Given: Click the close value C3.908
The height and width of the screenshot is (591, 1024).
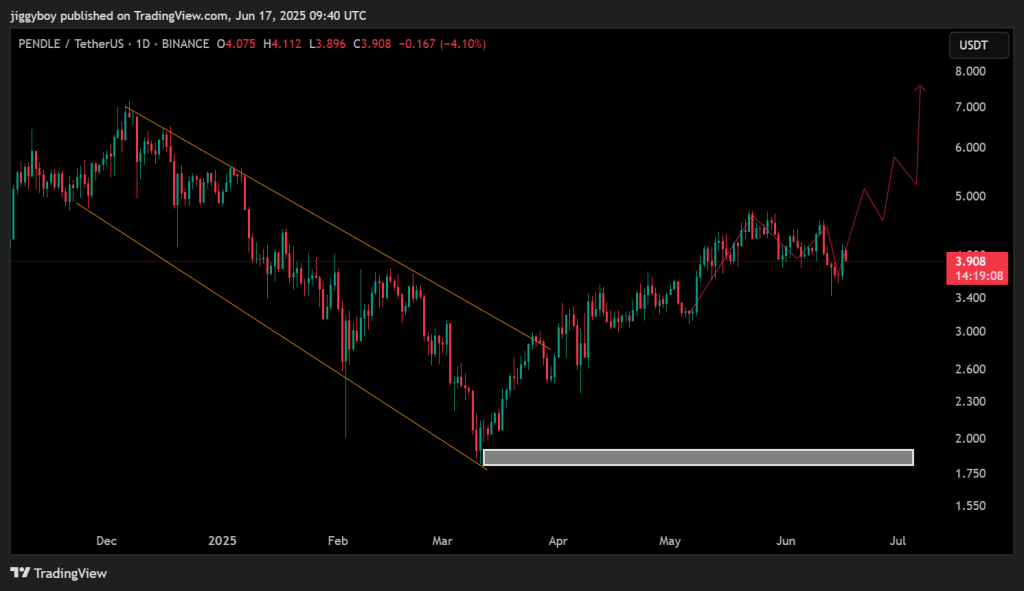Looking at the screenshot, I should pyautogui.click(x=372, y=44).
